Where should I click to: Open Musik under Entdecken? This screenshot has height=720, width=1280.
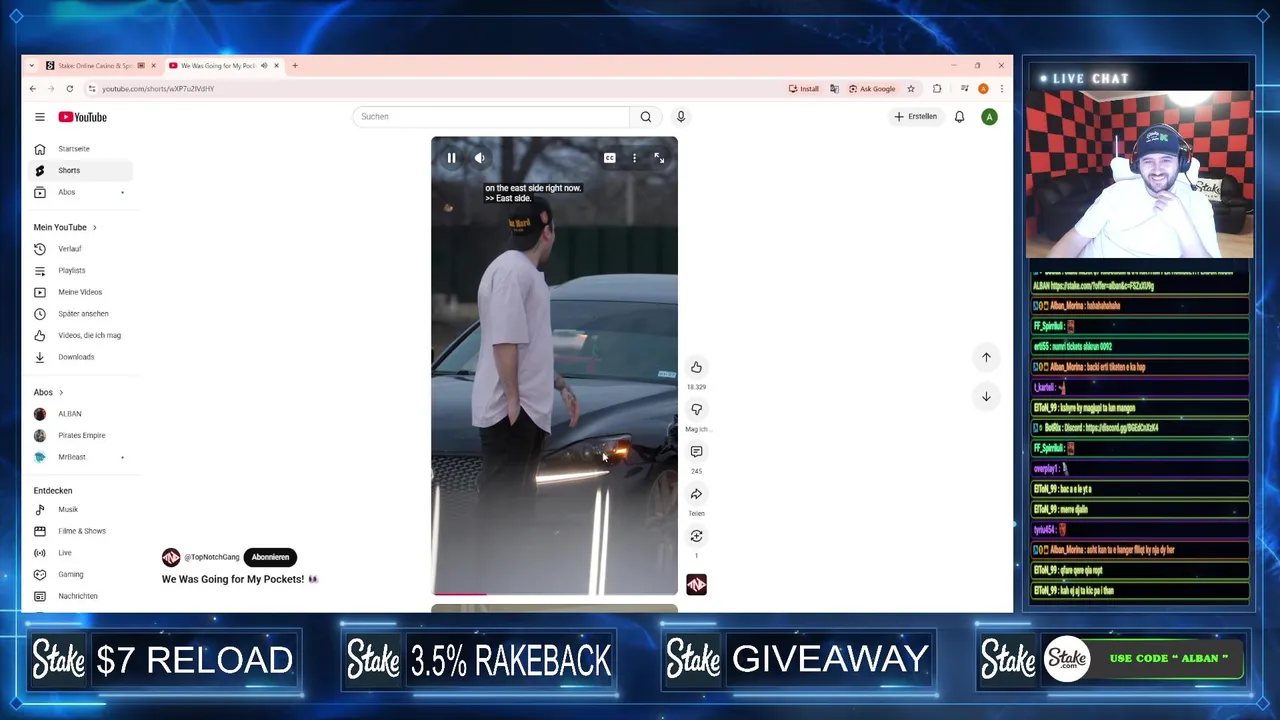80,510
